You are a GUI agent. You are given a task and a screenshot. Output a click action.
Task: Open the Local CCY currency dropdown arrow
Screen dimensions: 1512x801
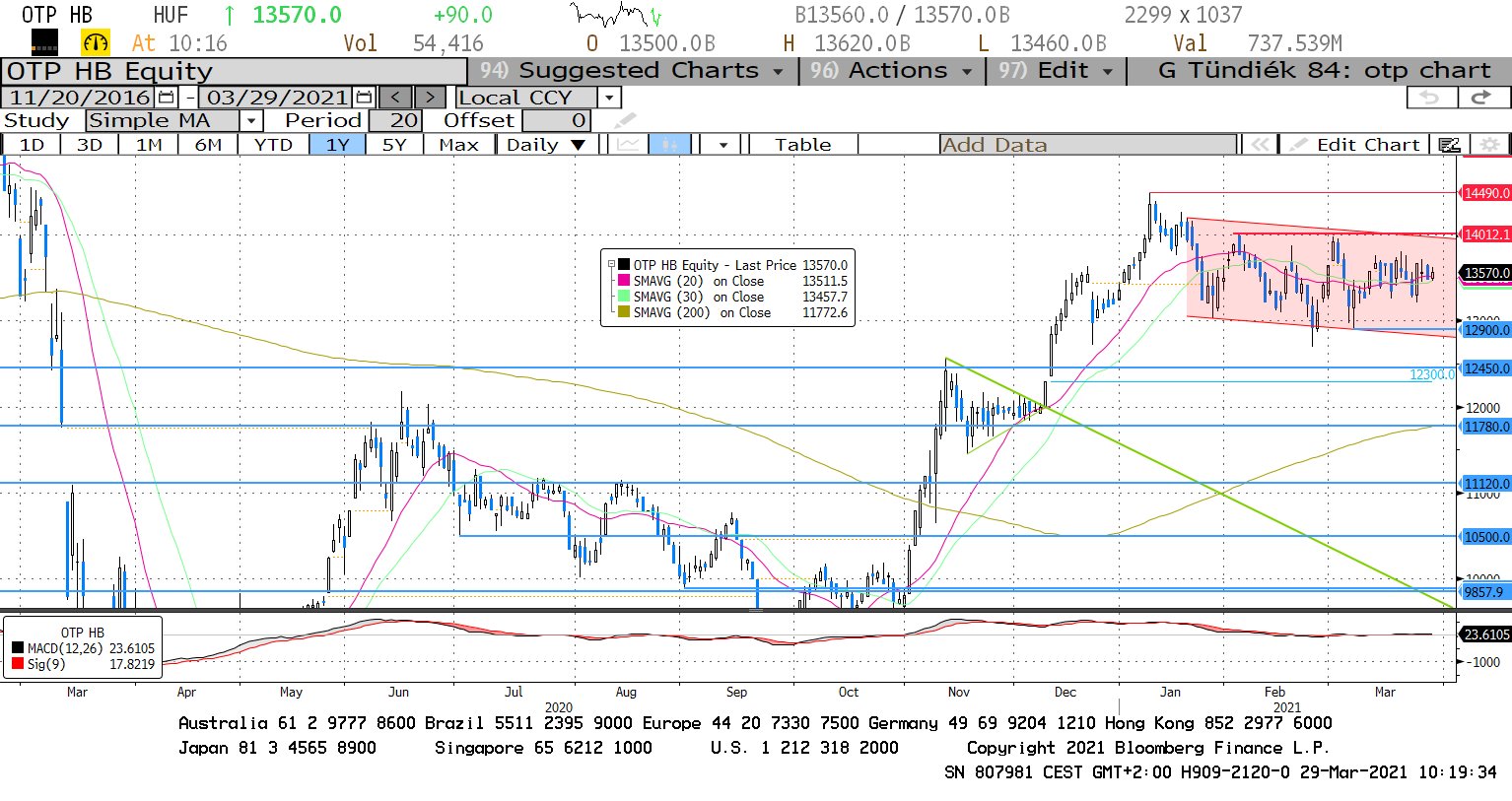(609, 98)
